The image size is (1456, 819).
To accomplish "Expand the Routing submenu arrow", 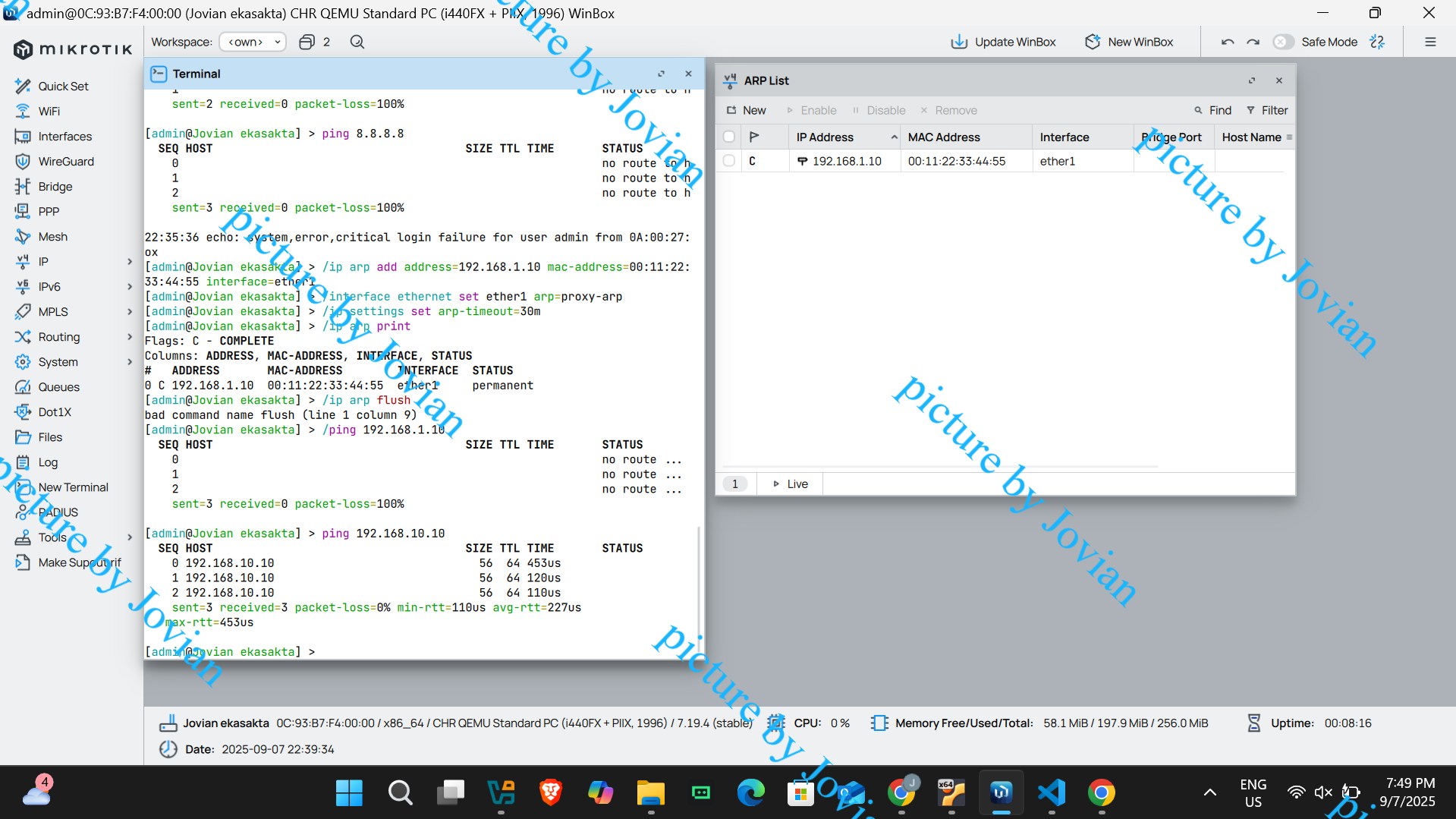I will tap(130, 337).
